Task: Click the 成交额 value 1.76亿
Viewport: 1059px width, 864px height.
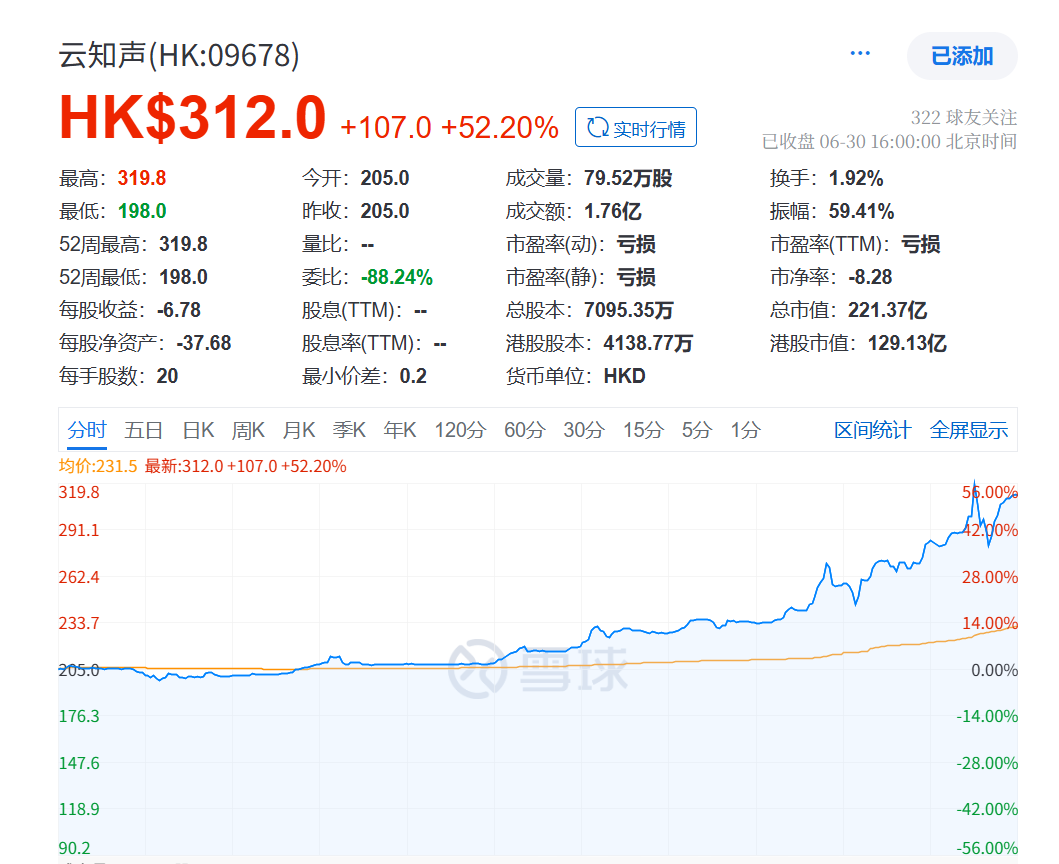Action: [x=613, y=211]
